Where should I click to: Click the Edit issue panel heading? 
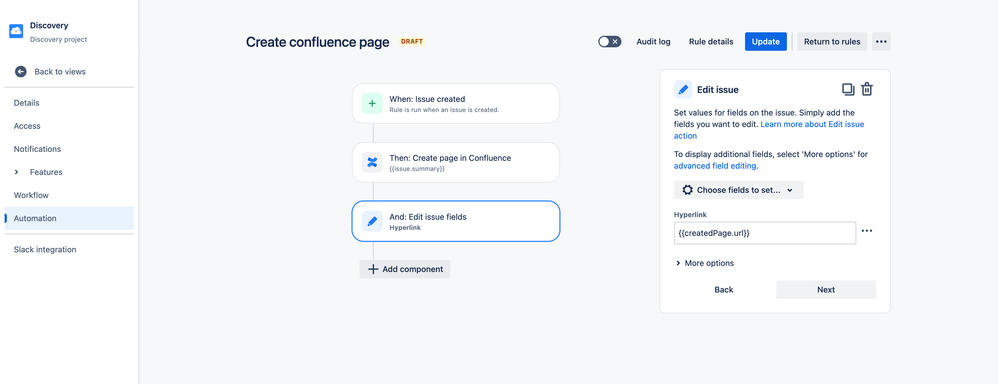pos(718,90)
